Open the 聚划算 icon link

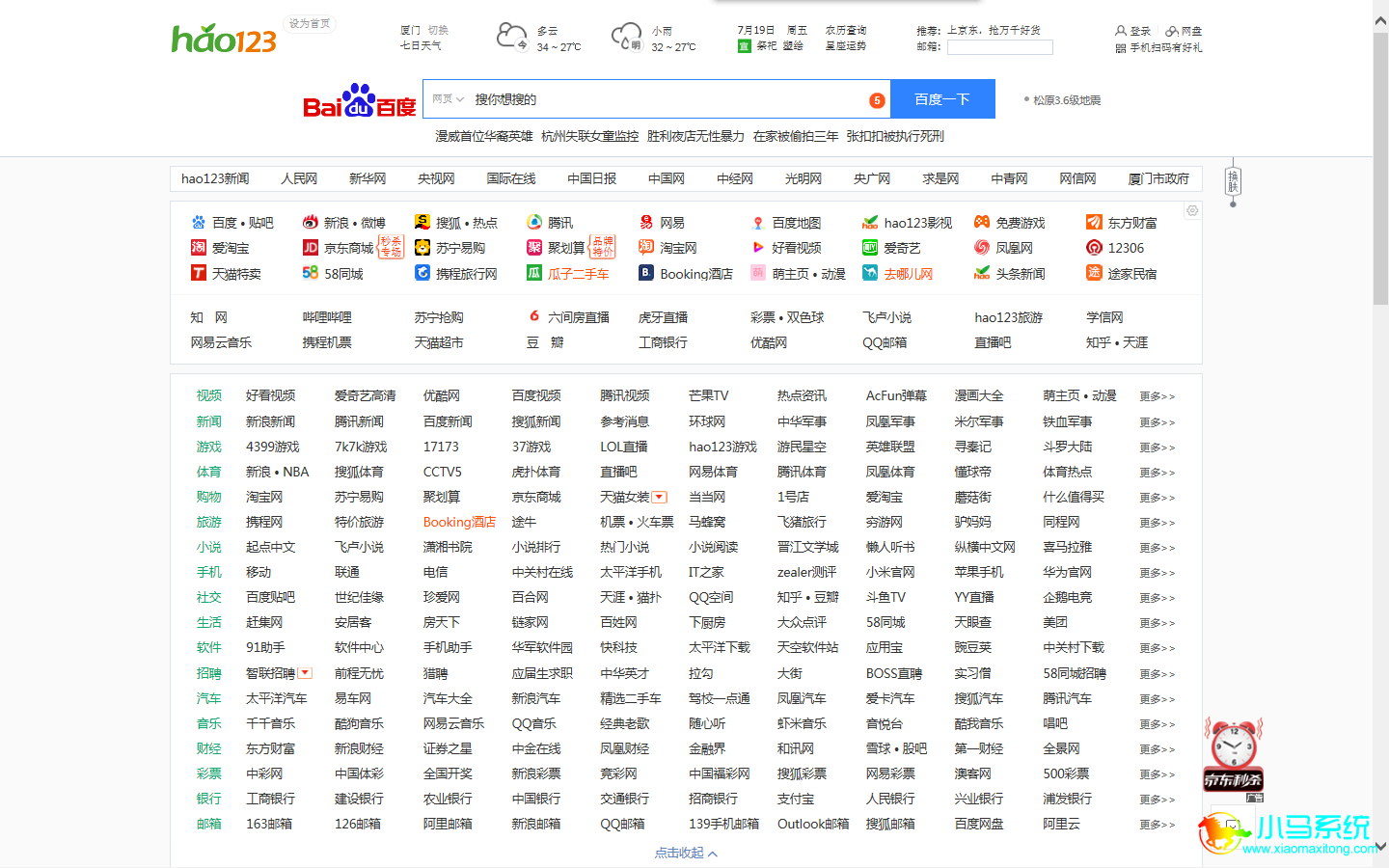534,248
